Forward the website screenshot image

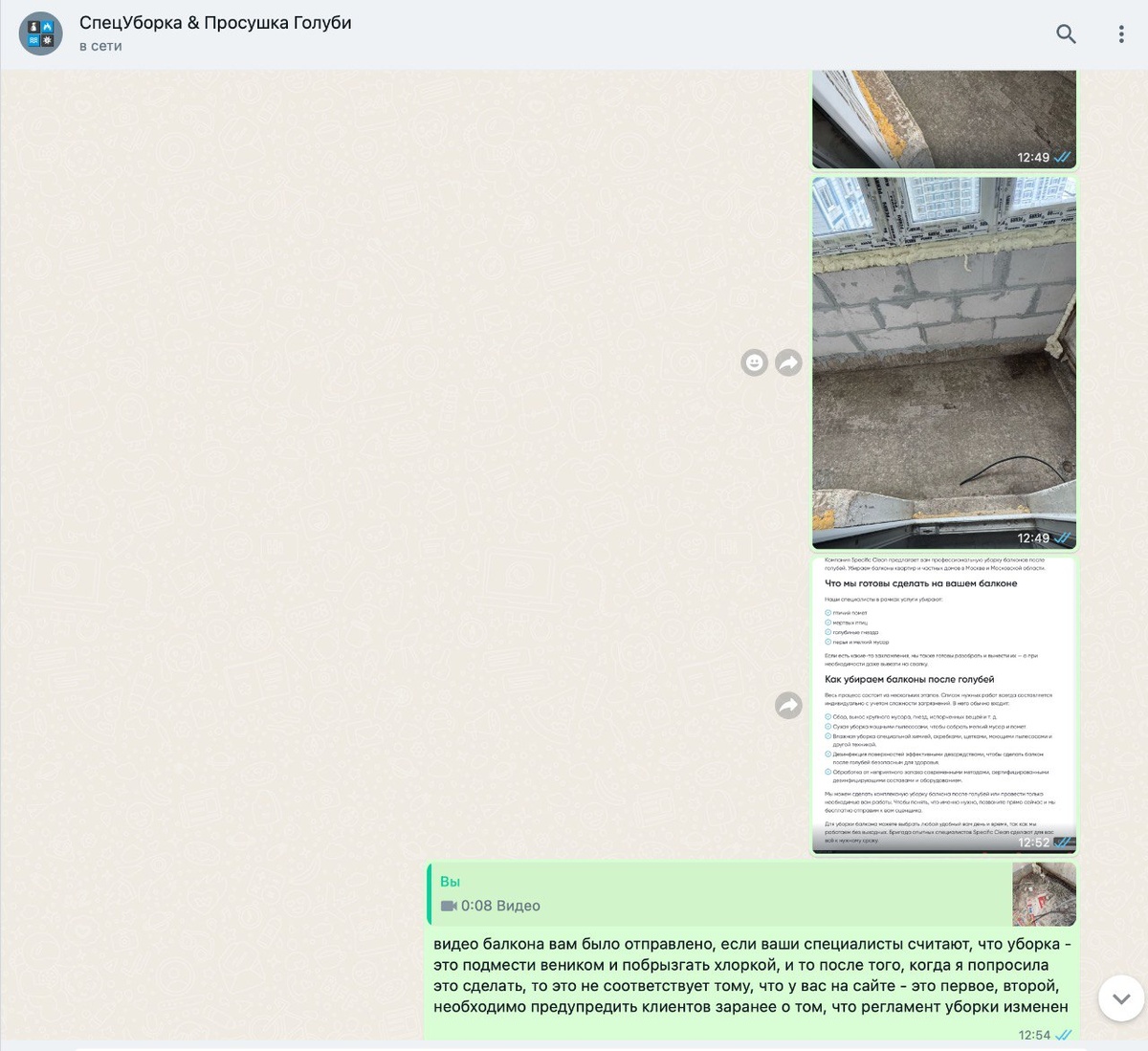788,706
